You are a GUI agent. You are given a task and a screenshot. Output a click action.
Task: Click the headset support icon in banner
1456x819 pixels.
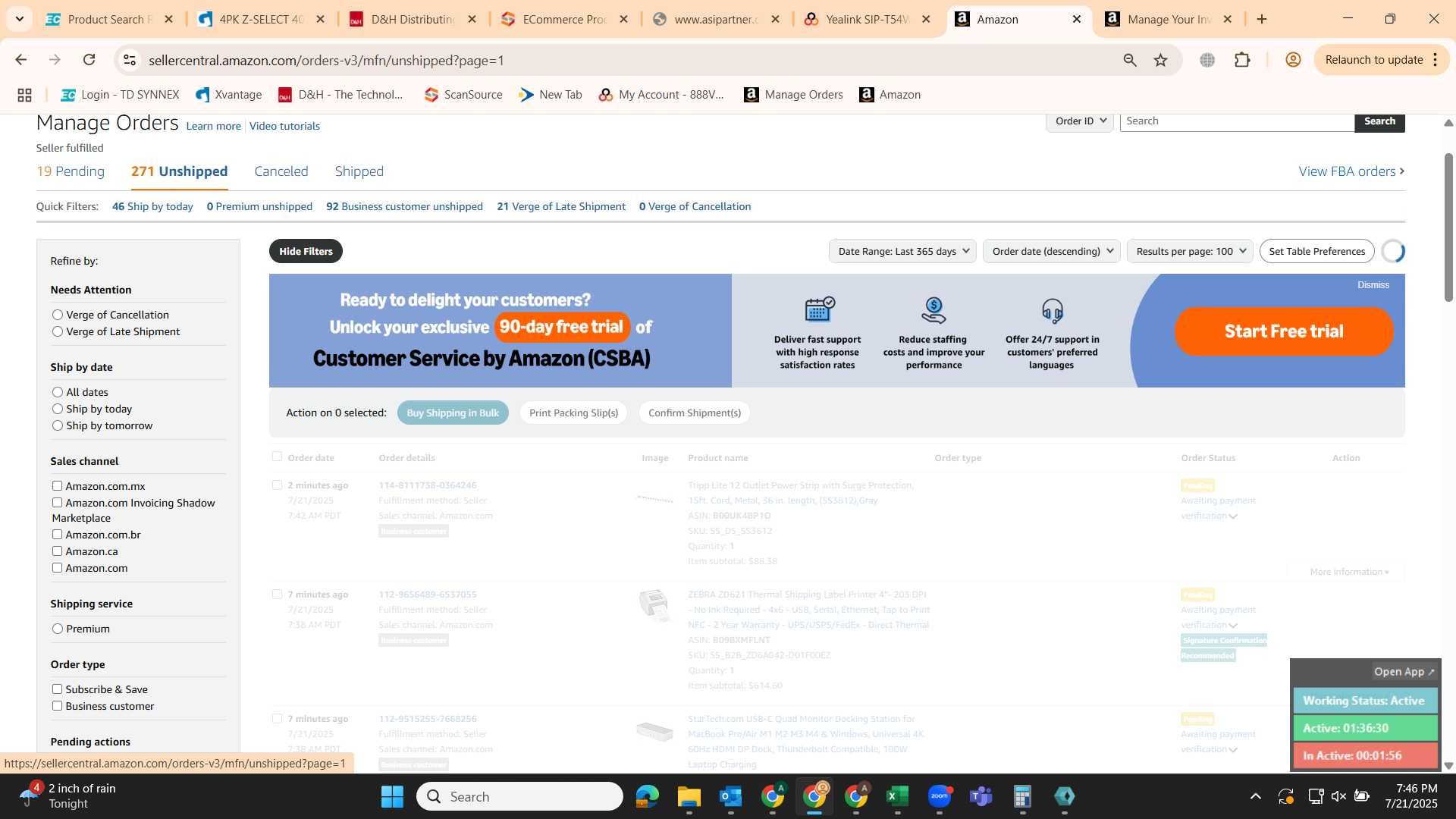[1053, 310]
